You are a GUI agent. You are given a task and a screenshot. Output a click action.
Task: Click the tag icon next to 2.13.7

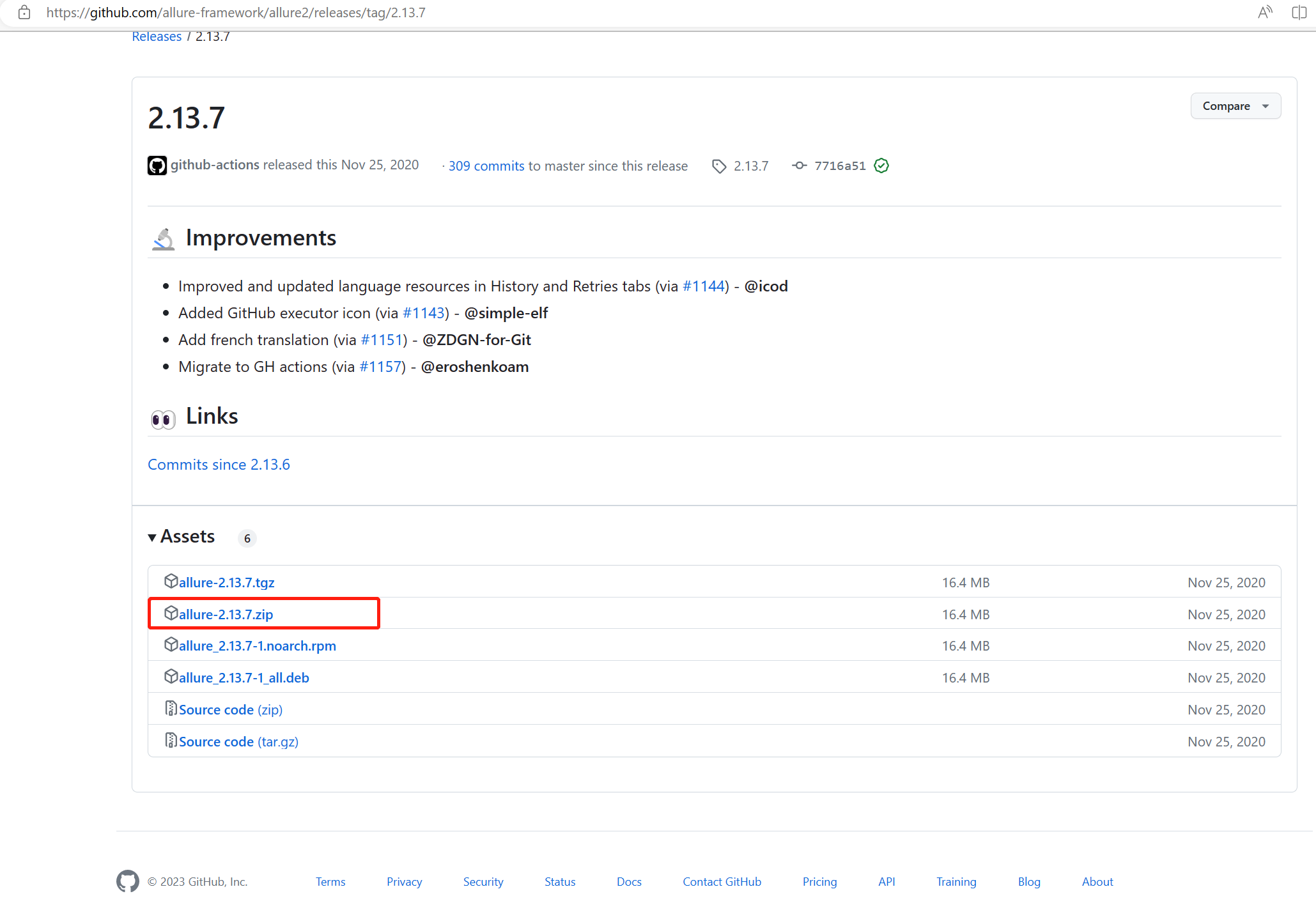point(719,166)
